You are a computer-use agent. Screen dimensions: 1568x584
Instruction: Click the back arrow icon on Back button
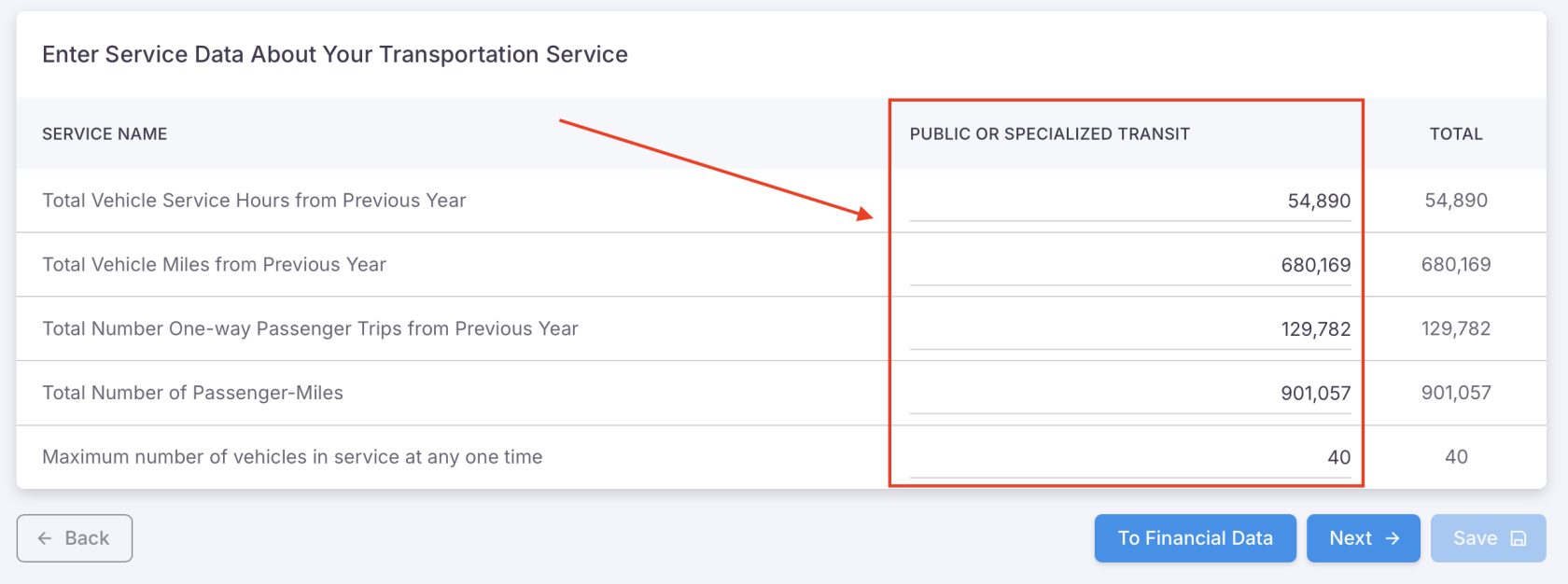46,538
